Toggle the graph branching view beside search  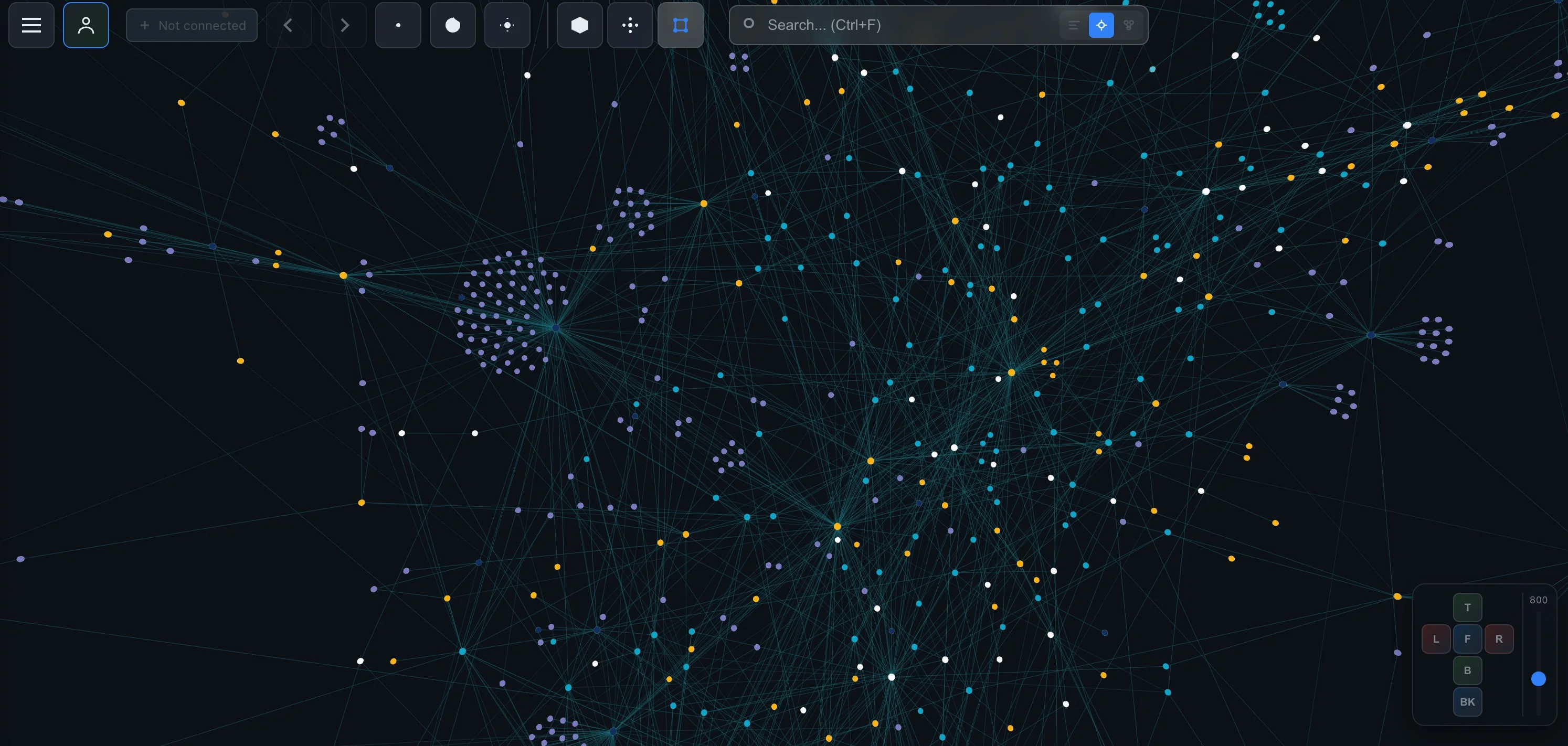[1130, 25]
